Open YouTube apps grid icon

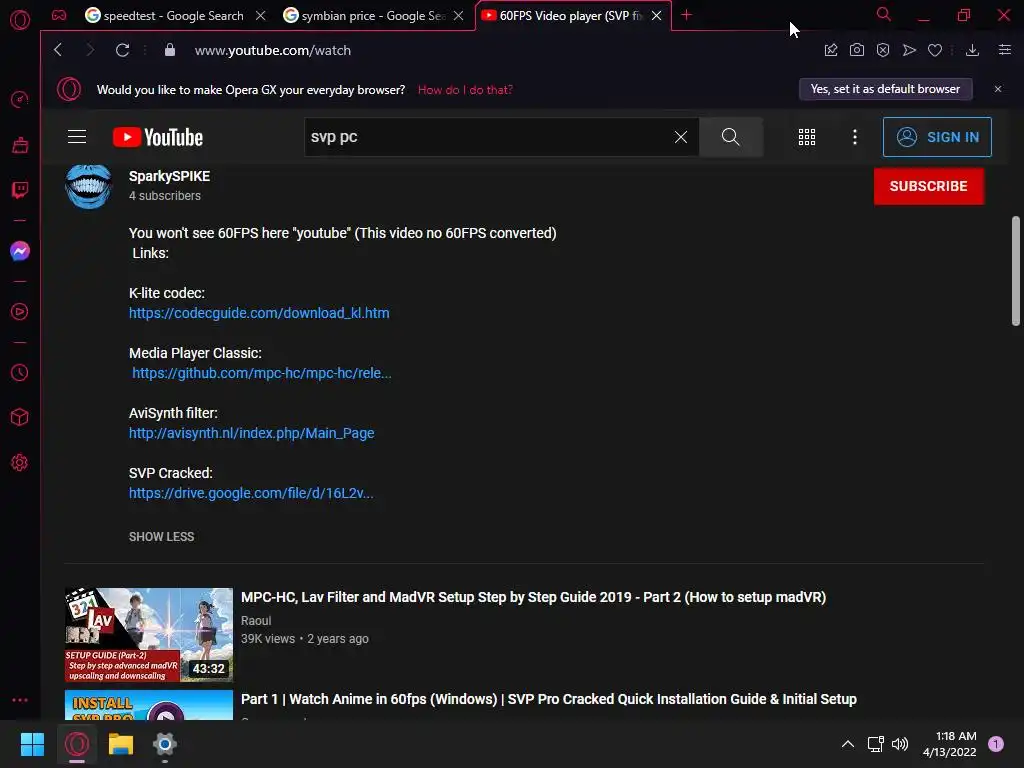(x=807, y=137)
